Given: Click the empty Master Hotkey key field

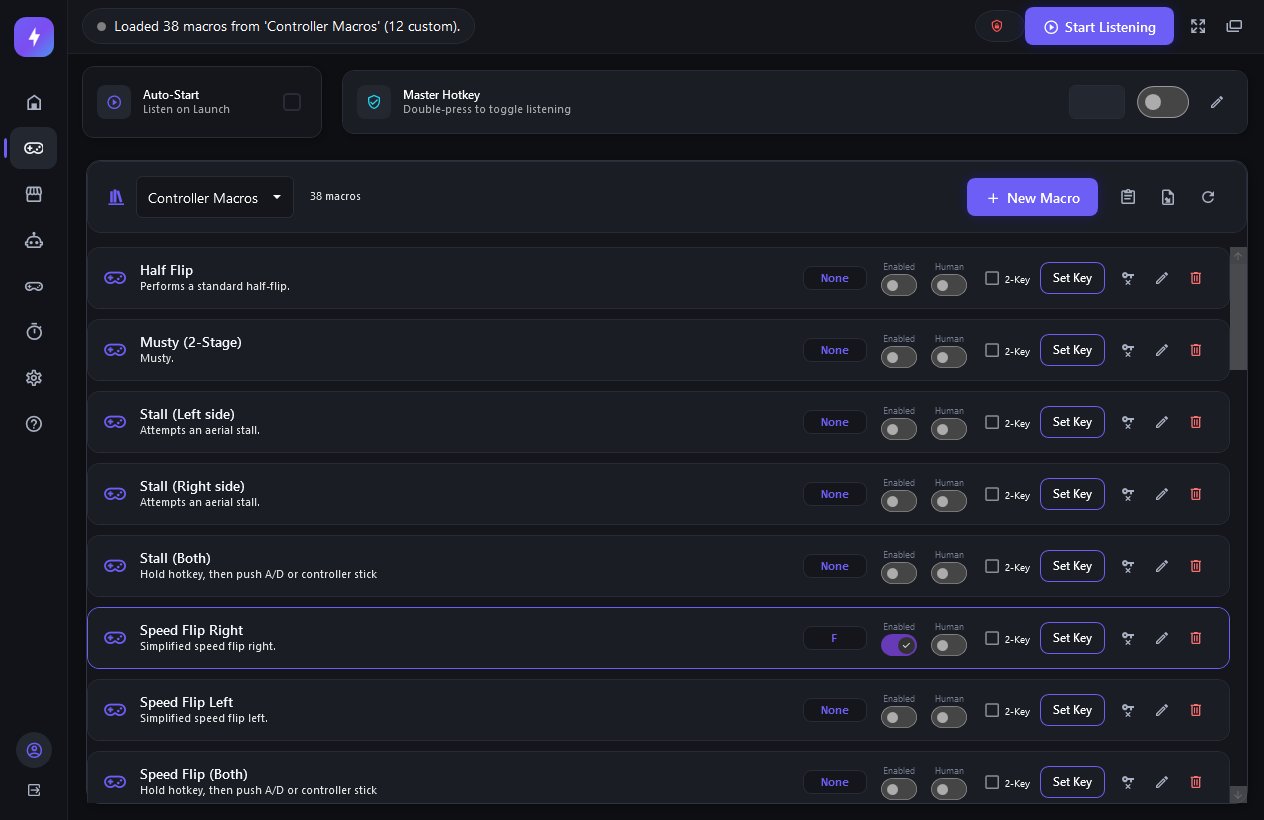Looking at the screenshot, I should [x=1097, y=102].
